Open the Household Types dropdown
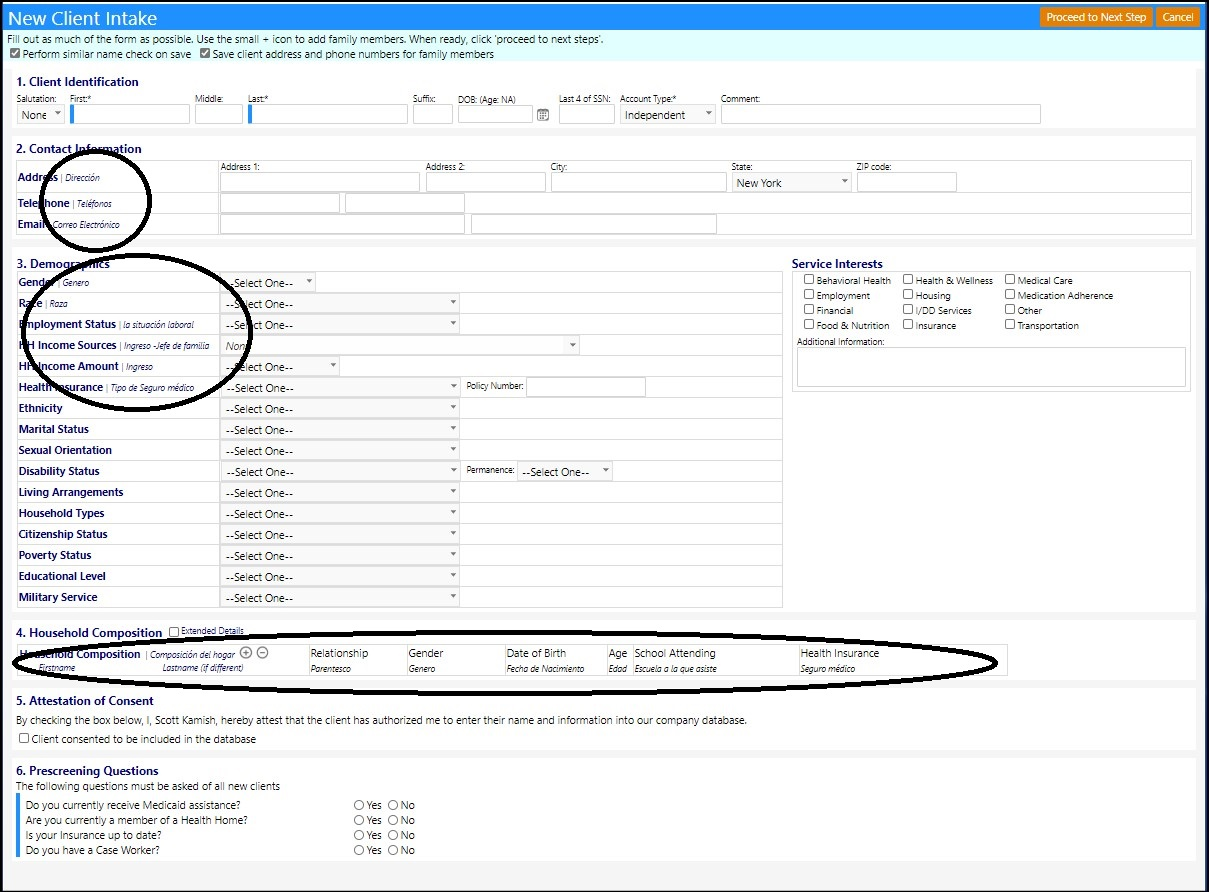The image size is (1209, 892). pyautogui.click(x=340, y=514)
